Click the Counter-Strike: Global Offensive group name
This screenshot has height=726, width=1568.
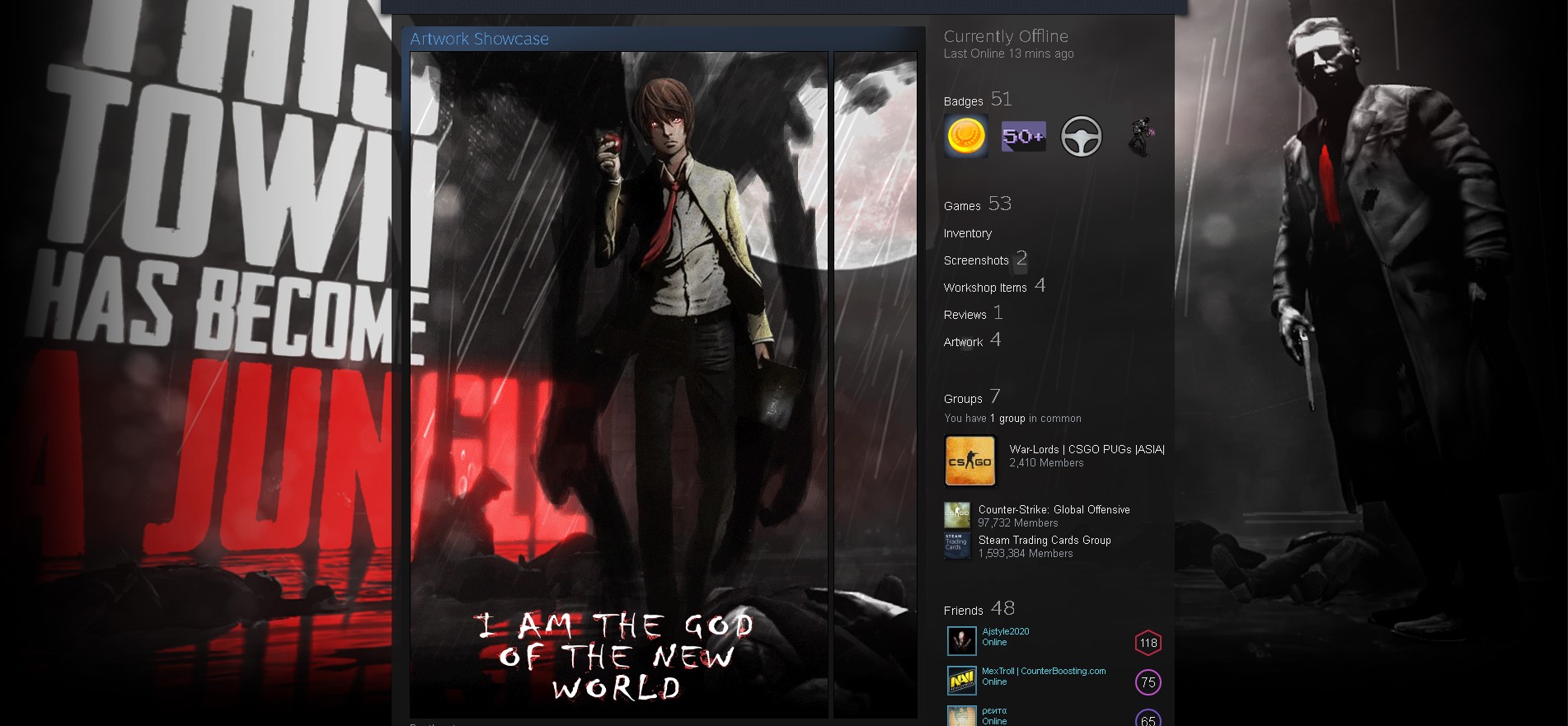[1054, 510]
